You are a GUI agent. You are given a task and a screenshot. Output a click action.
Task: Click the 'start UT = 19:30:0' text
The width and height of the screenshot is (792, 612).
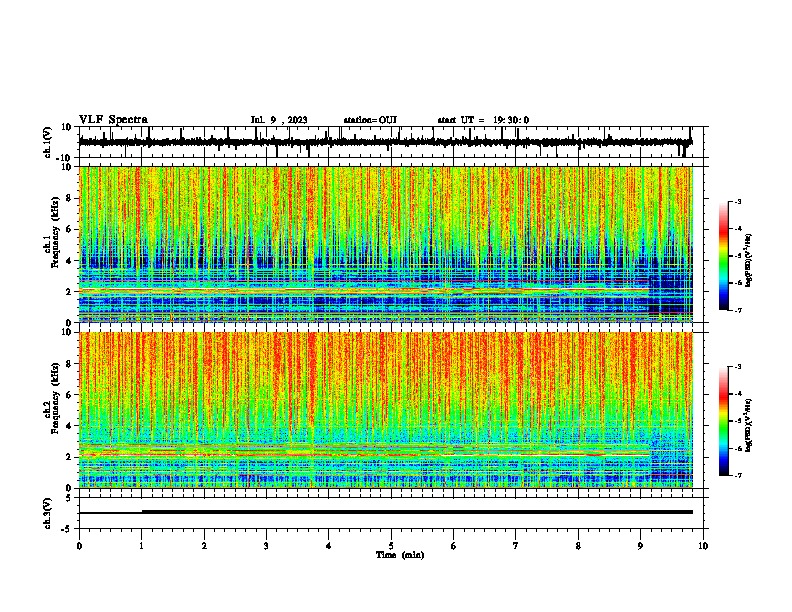(483, 120)
